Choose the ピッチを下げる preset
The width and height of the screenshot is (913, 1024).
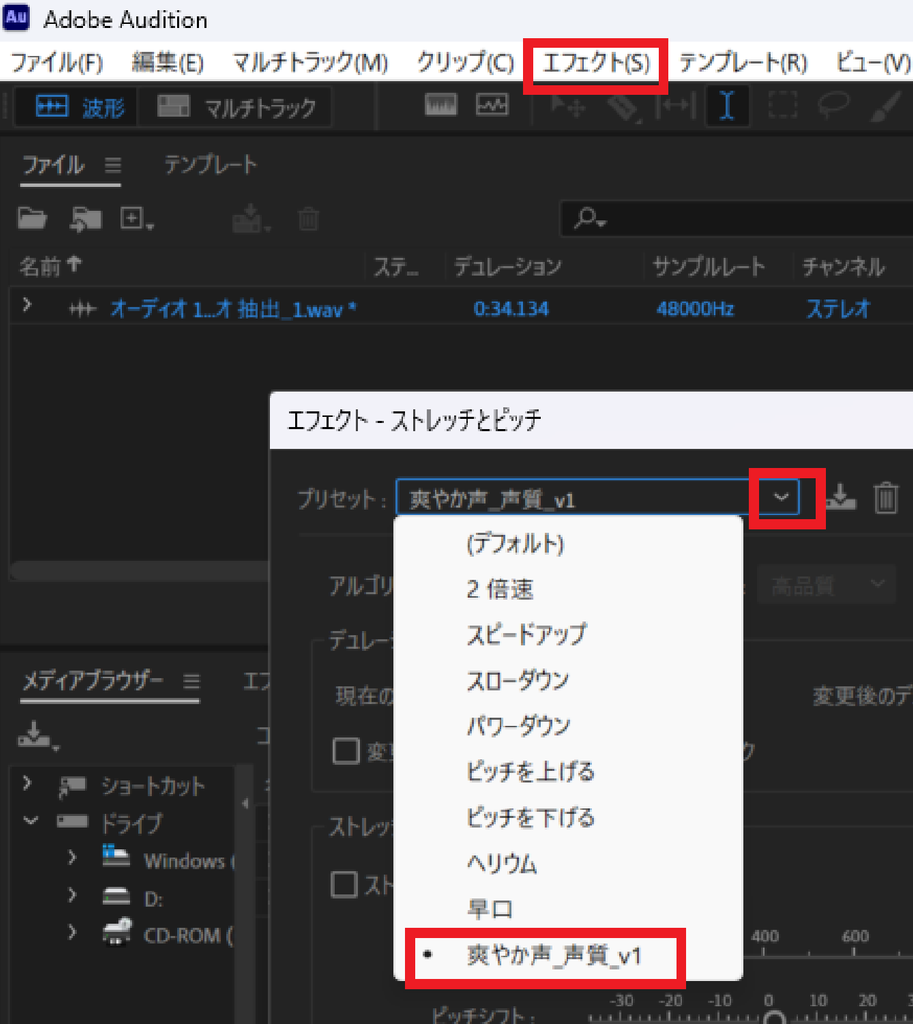530,818
